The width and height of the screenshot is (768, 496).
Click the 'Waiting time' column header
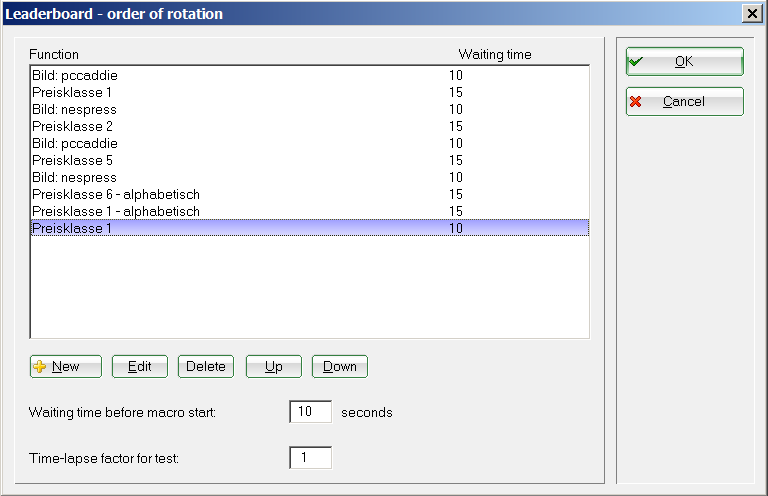(x=494, y=54)
